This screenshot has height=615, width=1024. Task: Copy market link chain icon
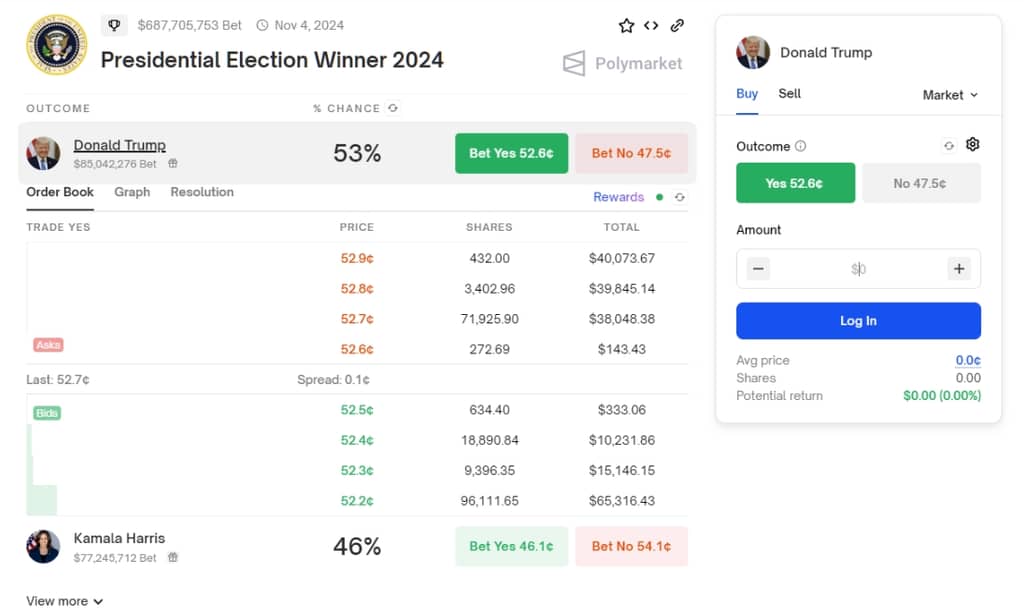[x=677, y=25]
